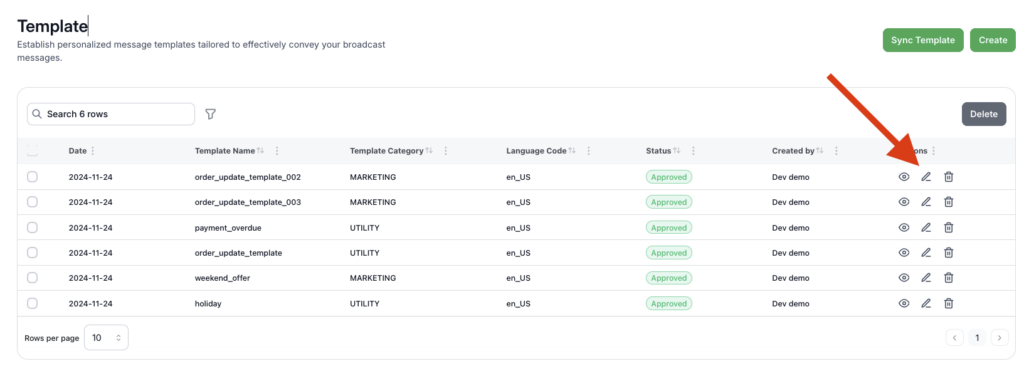Focus the Search 6 rows field
This screenshot has width=1024, height=386.
point(111,114)
